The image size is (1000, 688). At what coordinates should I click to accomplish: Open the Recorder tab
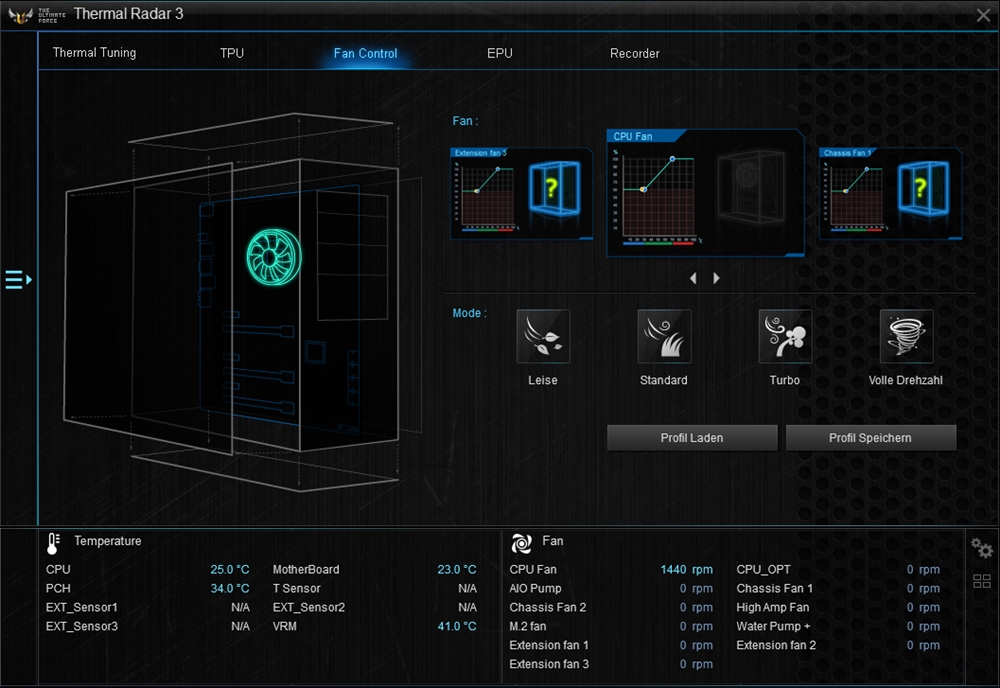tap(635, 54)
